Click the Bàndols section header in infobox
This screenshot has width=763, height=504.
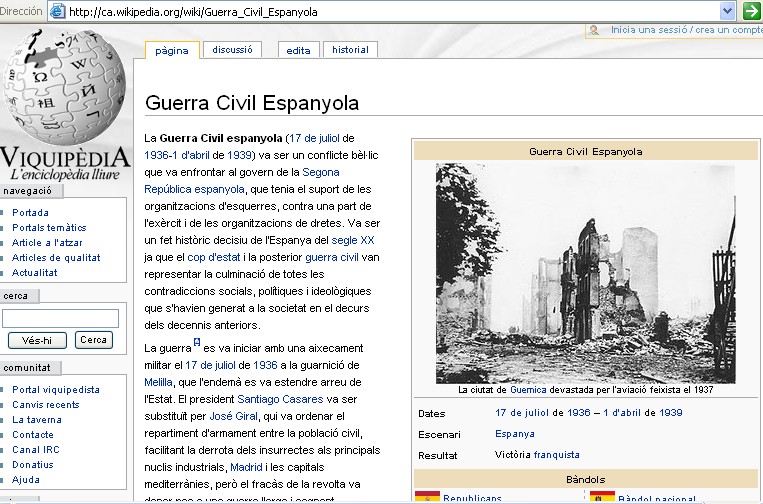[x=586, y=480]
